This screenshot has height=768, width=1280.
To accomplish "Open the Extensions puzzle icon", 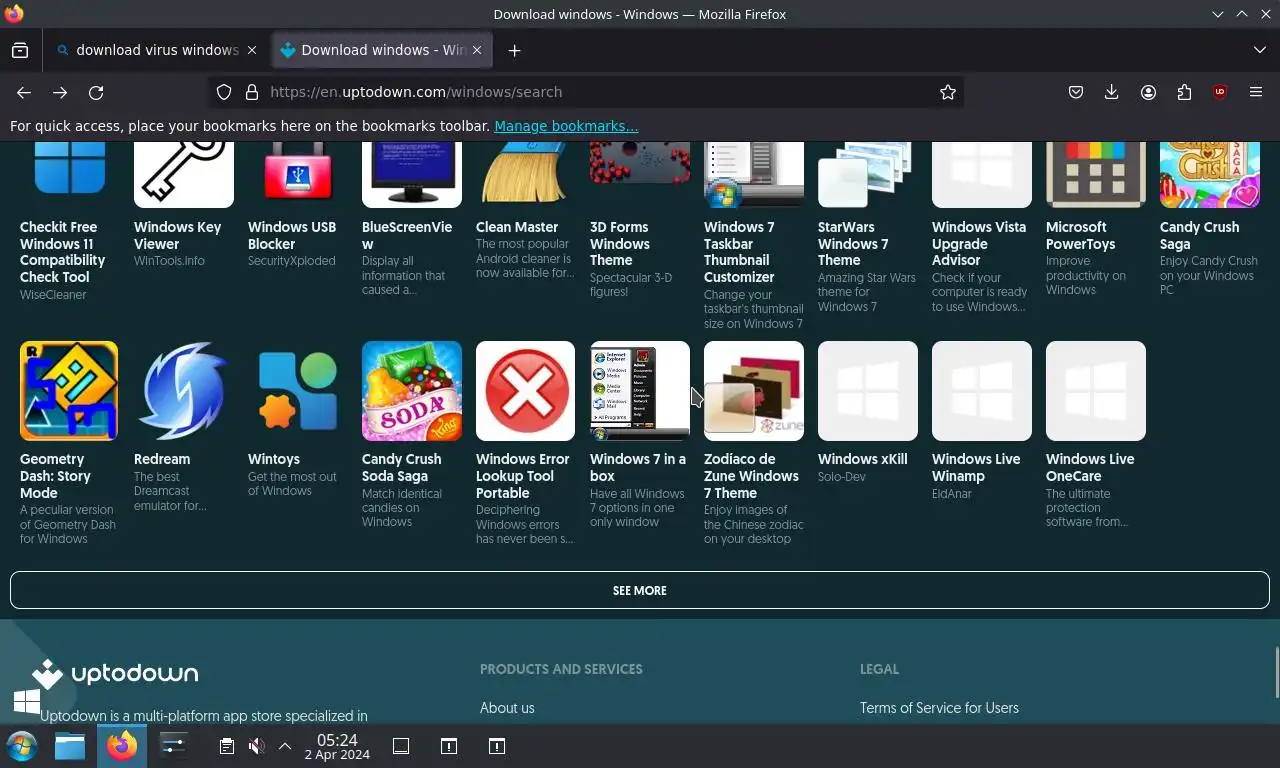I will pos(1184,92).
